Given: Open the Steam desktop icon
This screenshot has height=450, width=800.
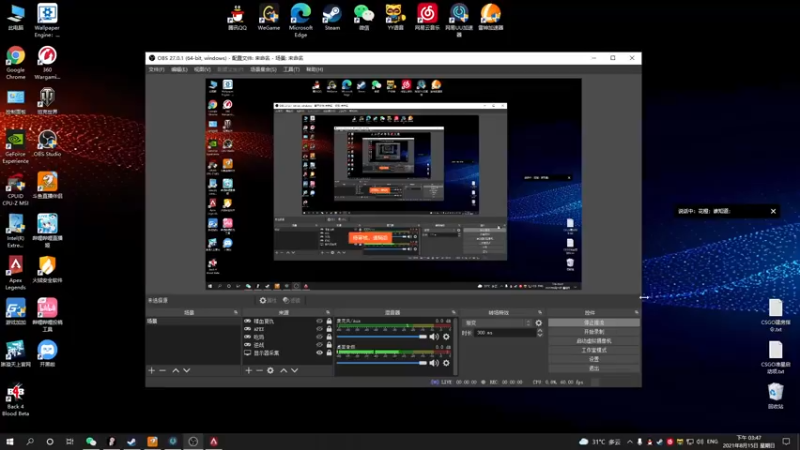Looking at the screenshot, I should 332,17.
